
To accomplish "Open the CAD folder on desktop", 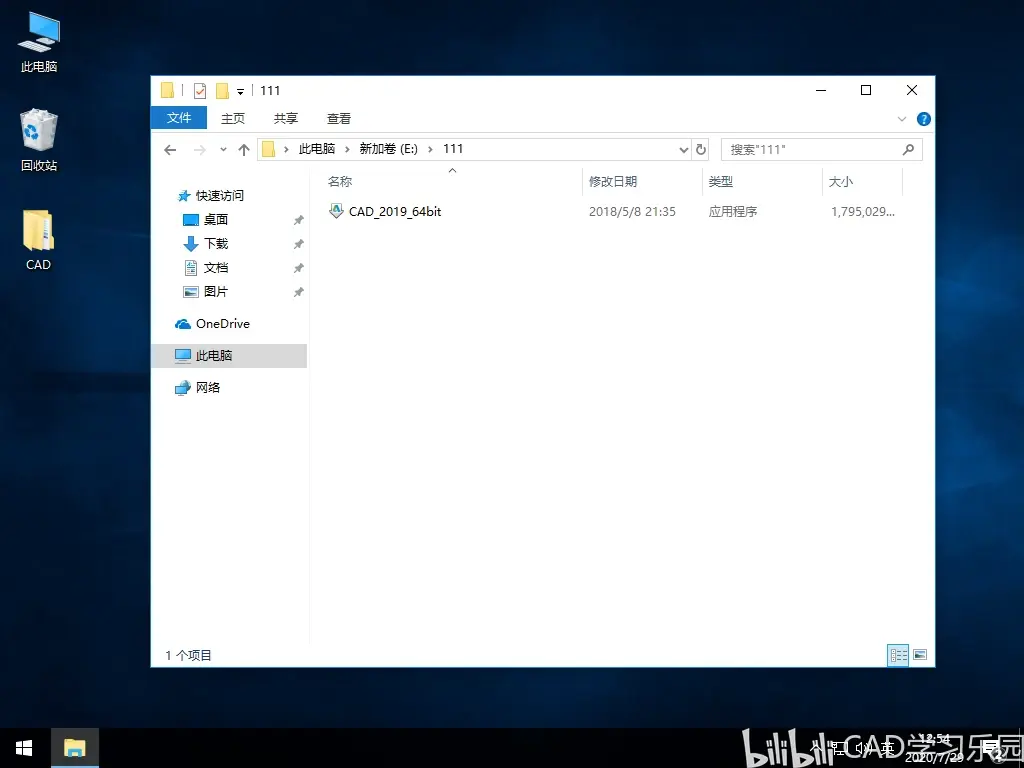I will point(39,240).
